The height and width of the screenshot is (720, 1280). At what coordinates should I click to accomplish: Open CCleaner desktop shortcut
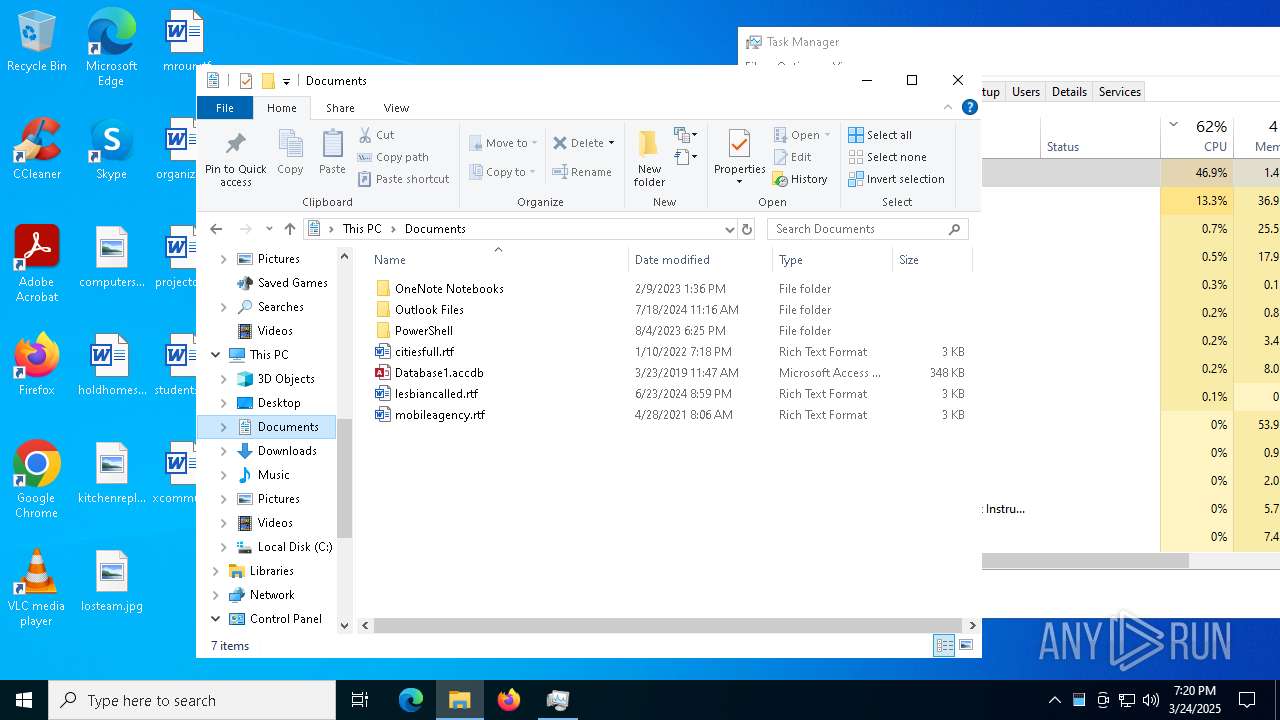[37, 149]
